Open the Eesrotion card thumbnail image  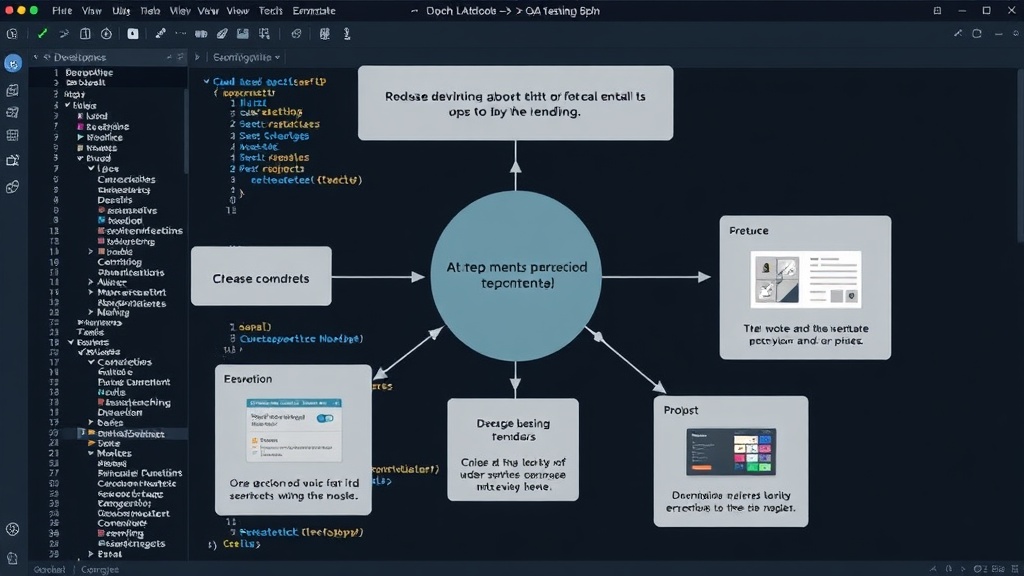(x=294, y=430)
